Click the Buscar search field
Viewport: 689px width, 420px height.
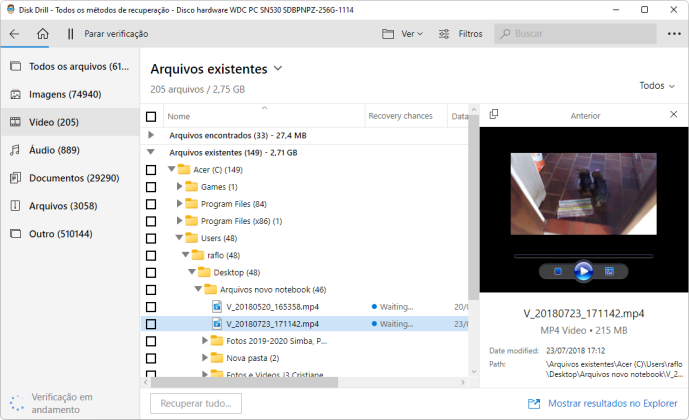pyautogui.click(x=575, y=34)
